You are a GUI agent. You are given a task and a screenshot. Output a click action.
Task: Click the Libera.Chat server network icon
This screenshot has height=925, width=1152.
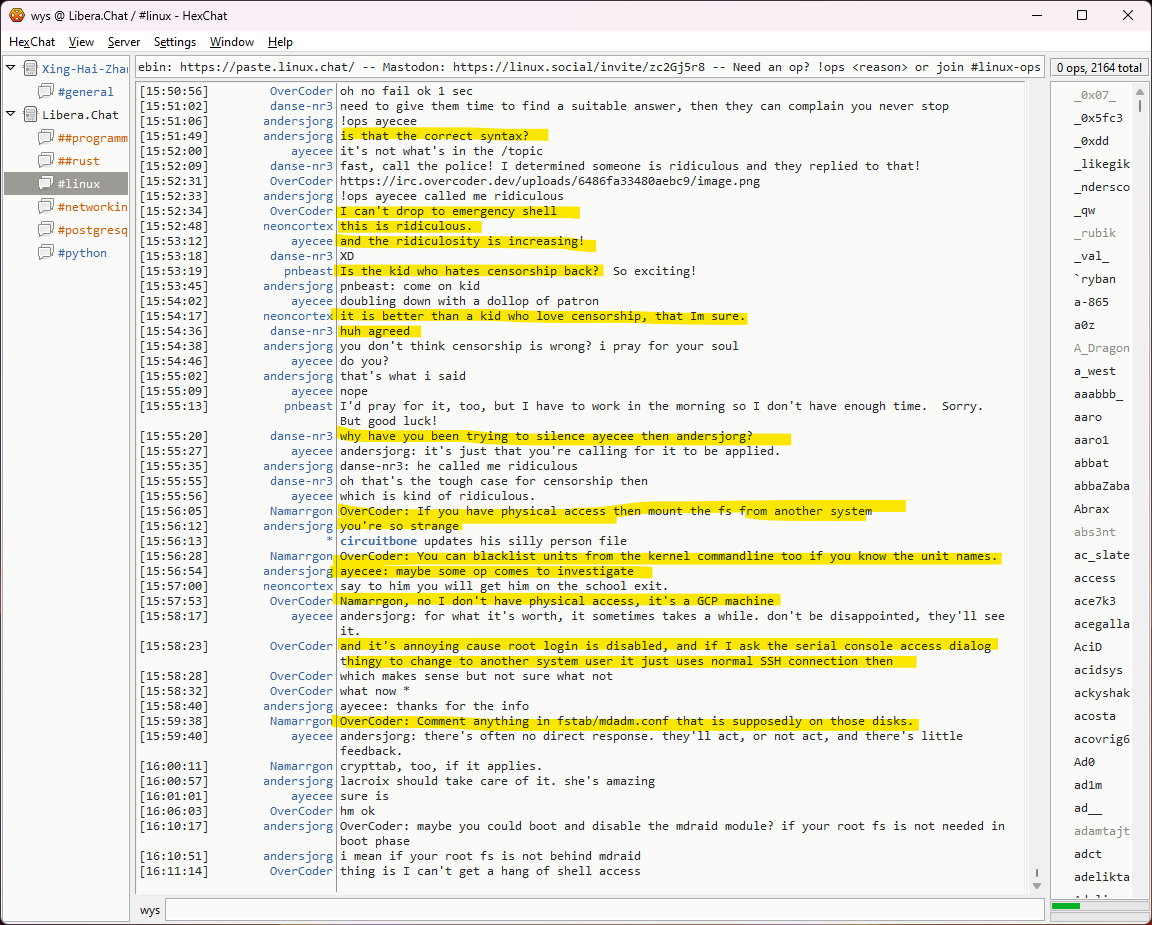point(30,115)
